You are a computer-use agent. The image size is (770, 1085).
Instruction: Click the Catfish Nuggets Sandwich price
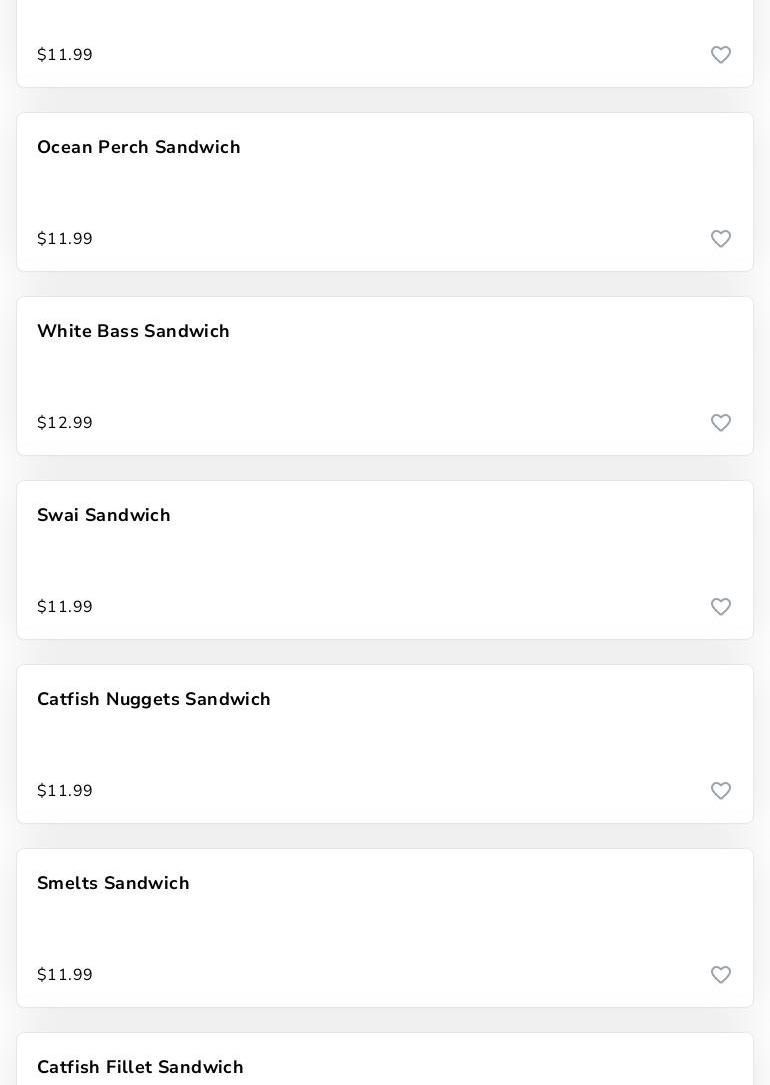(x=65, y=791)
